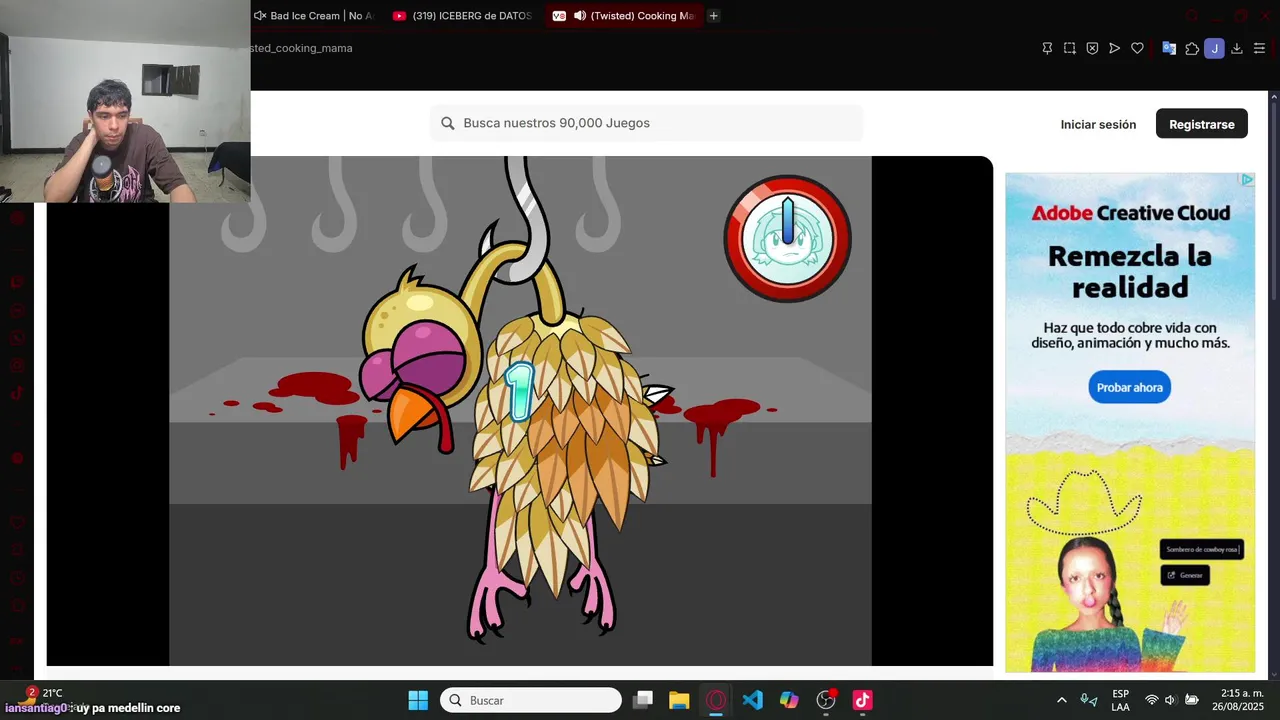Open Visual Studio Code from the taskbar
Screen dimensions: 1280x720
(753, 700)
